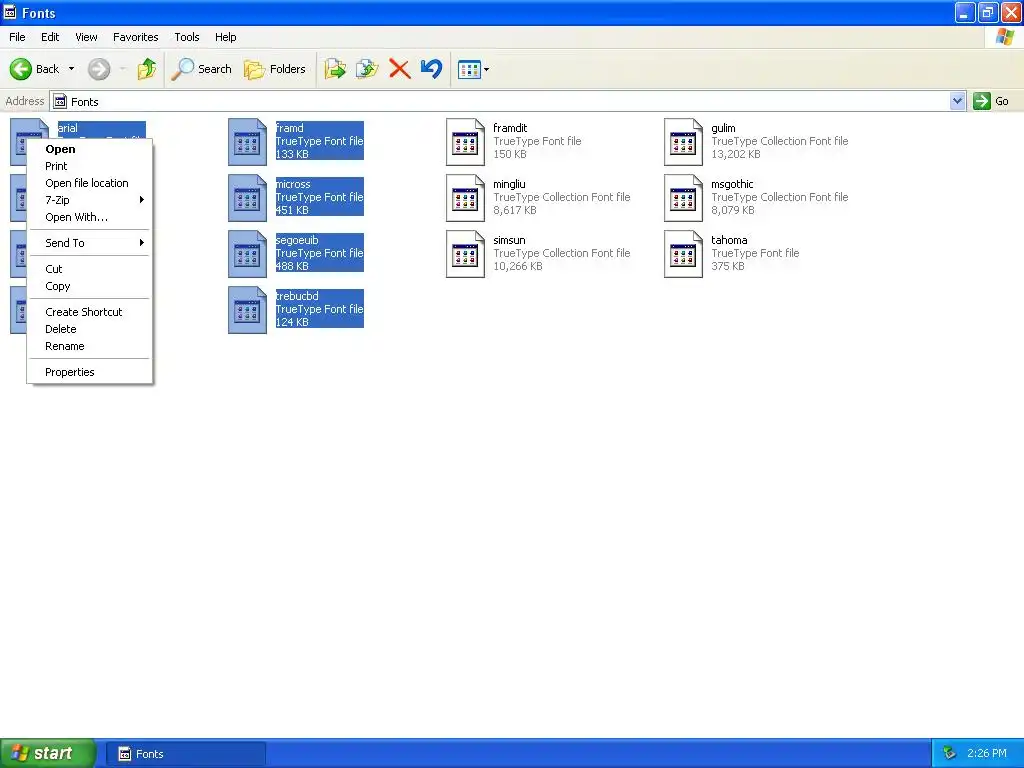
Task: Choose Open With... in context menu
Action: click(x=89, y=217)
